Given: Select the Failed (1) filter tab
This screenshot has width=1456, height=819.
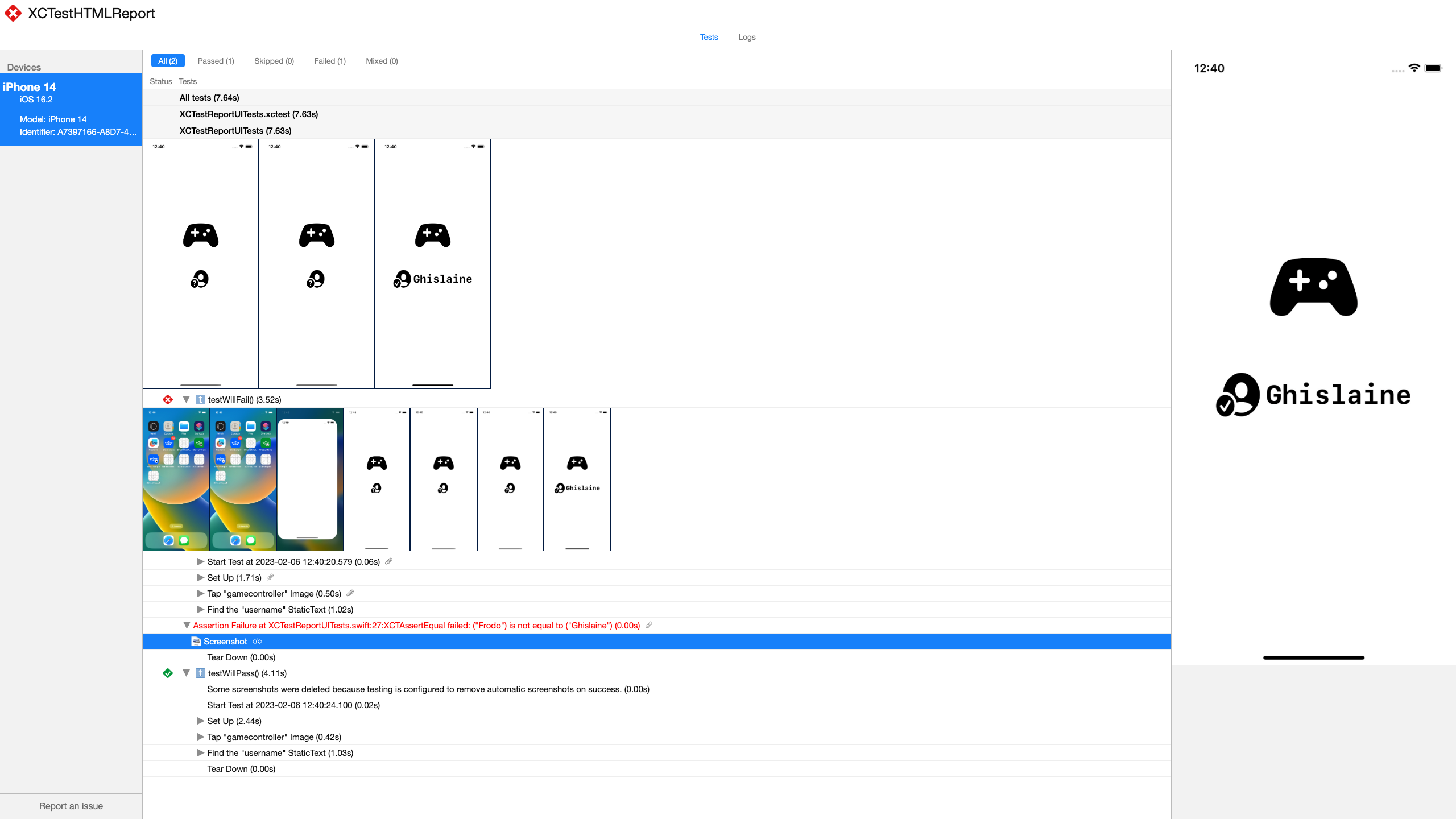Looking at the screenshot, I should [x=330, y=61].
